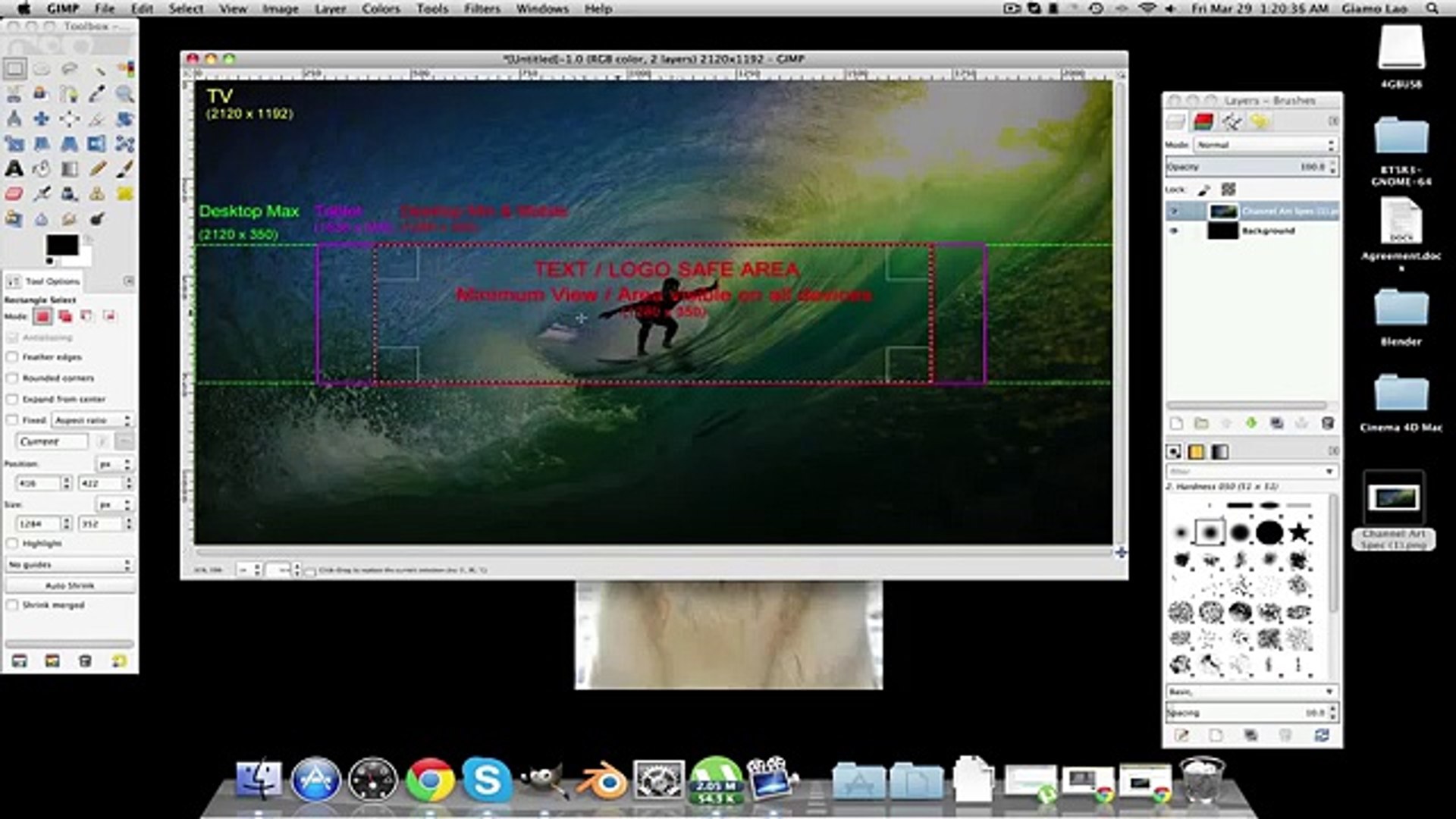Activate the Eraser tool
Screen dimensions: 1456x819
click(x=14, y=192)
